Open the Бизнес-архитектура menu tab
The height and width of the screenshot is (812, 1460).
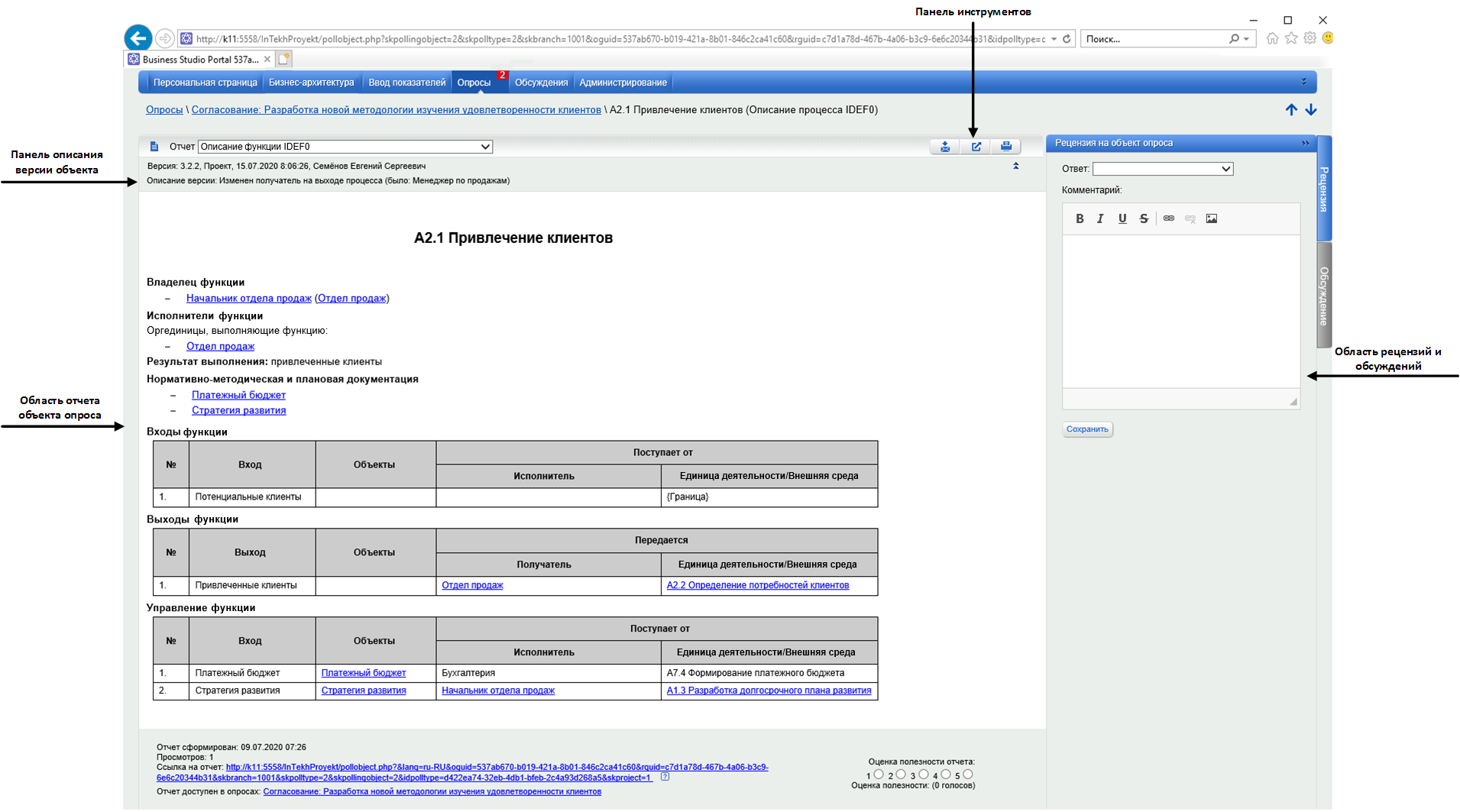click(311, 82)
